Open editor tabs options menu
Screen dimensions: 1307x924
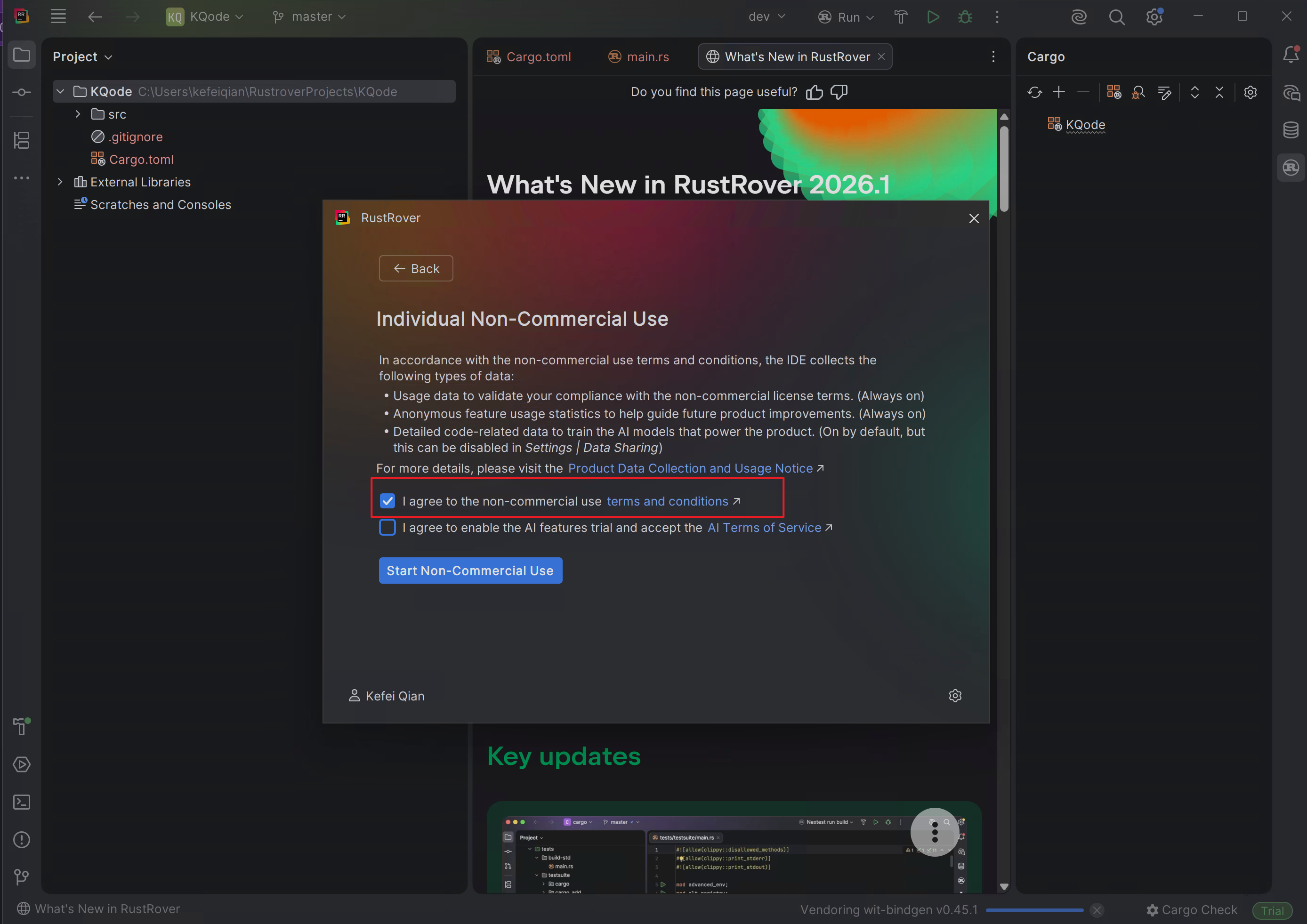[993, 57]
